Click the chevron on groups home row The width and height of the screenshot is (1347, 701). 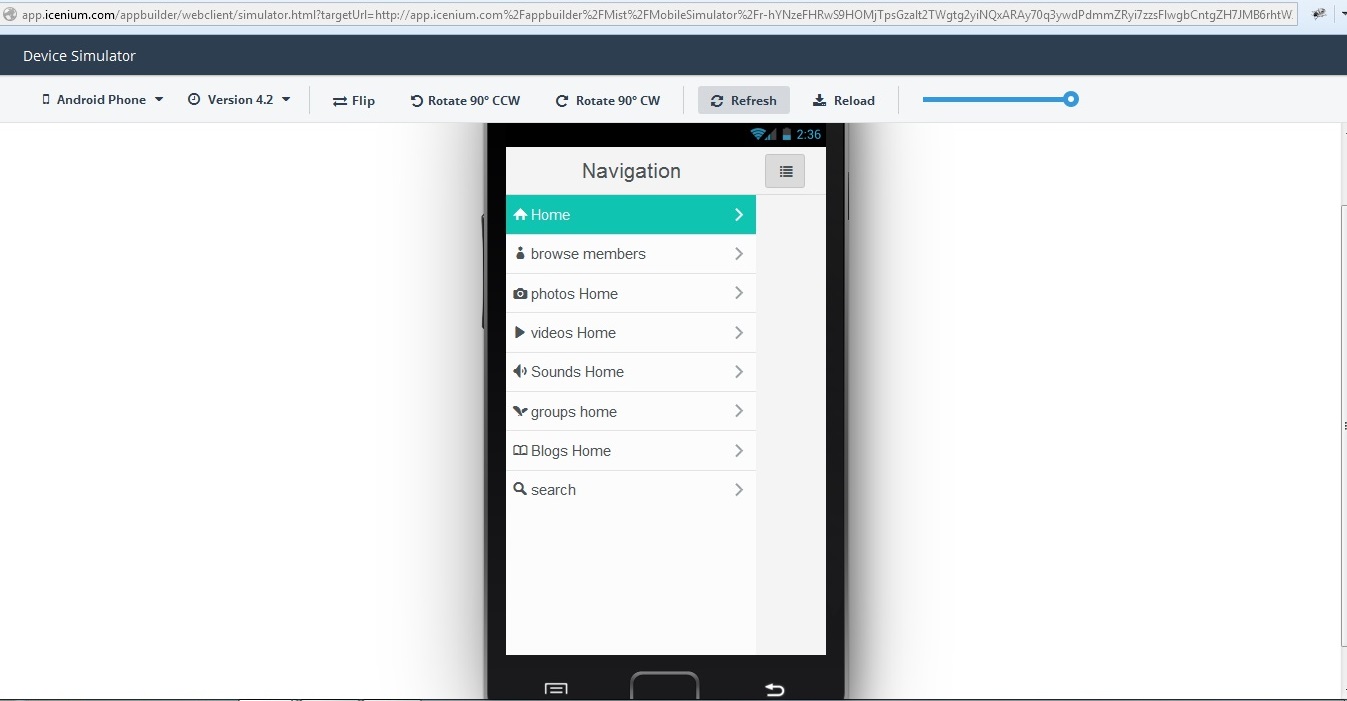tap(739, 411)
